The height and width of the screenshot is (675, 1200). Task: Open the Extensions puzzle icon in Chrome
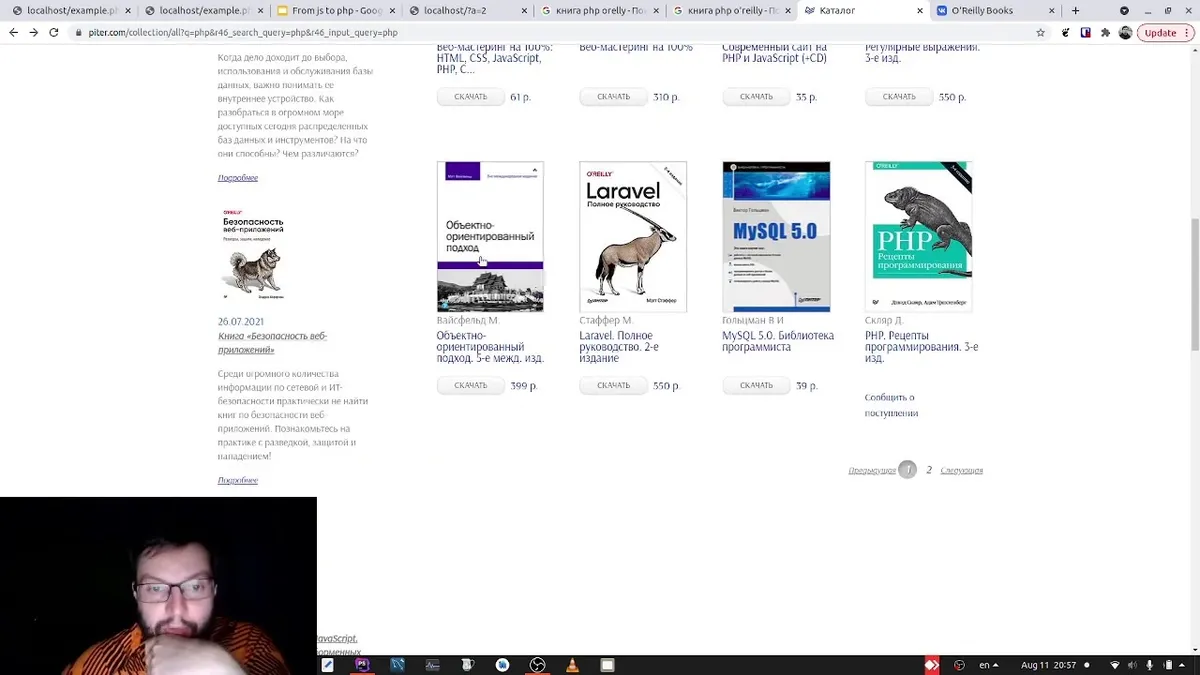(1105, 32)
